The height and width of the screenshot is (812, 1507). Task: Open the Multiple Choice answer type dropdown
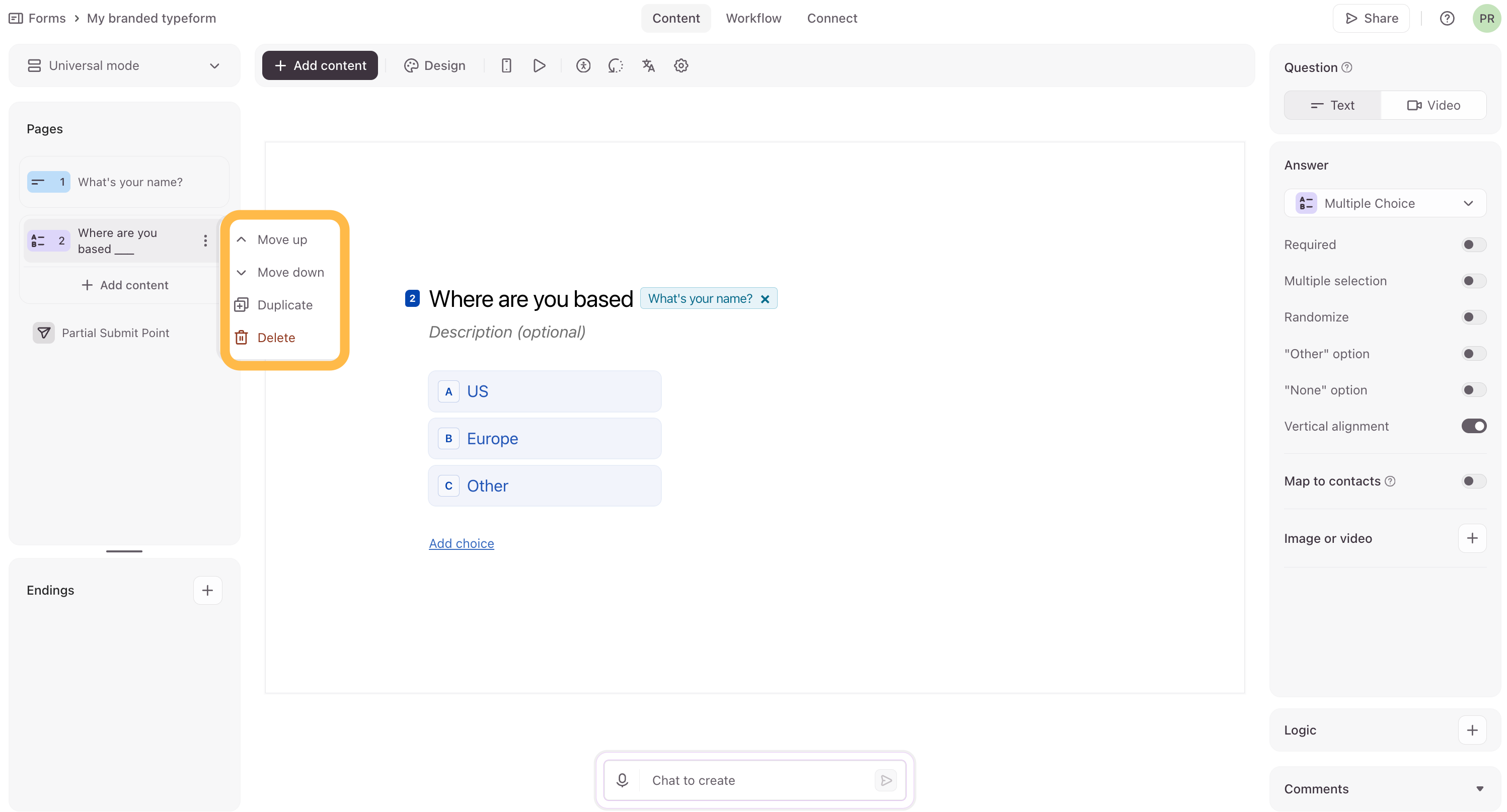[x=1384, y=203]
